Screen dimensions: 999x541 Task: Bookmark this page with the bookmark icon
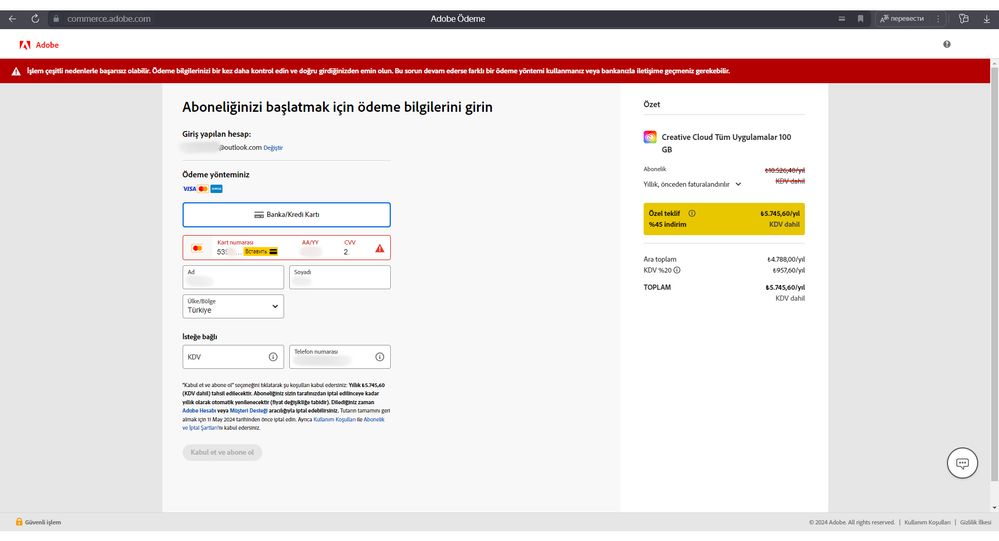click(x=860, y=18)
